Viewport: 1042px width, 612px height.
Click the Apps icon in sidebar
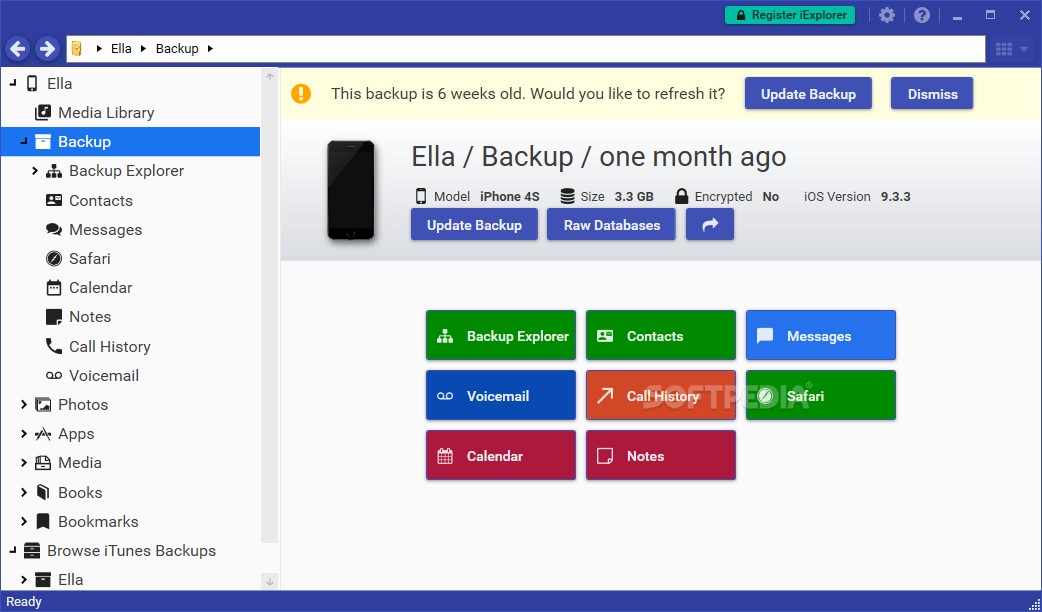pos(43,434)
